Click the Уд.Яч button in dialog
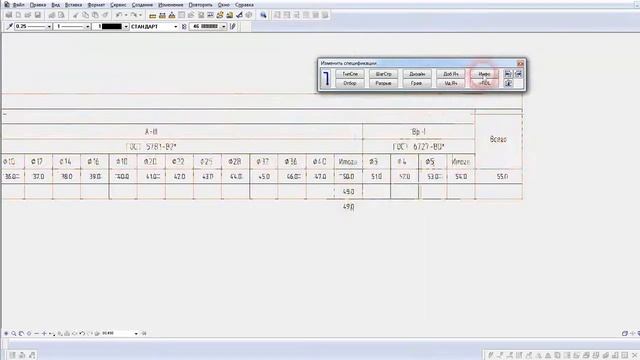Screen dimensions: 640x360 (451, 83)
